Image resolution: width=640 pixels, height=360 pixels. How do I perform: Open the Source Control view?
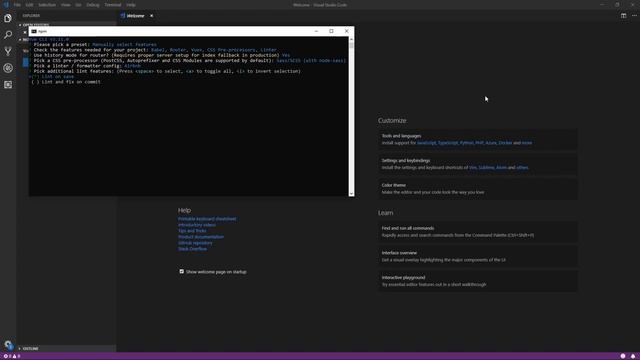point(8,51)
